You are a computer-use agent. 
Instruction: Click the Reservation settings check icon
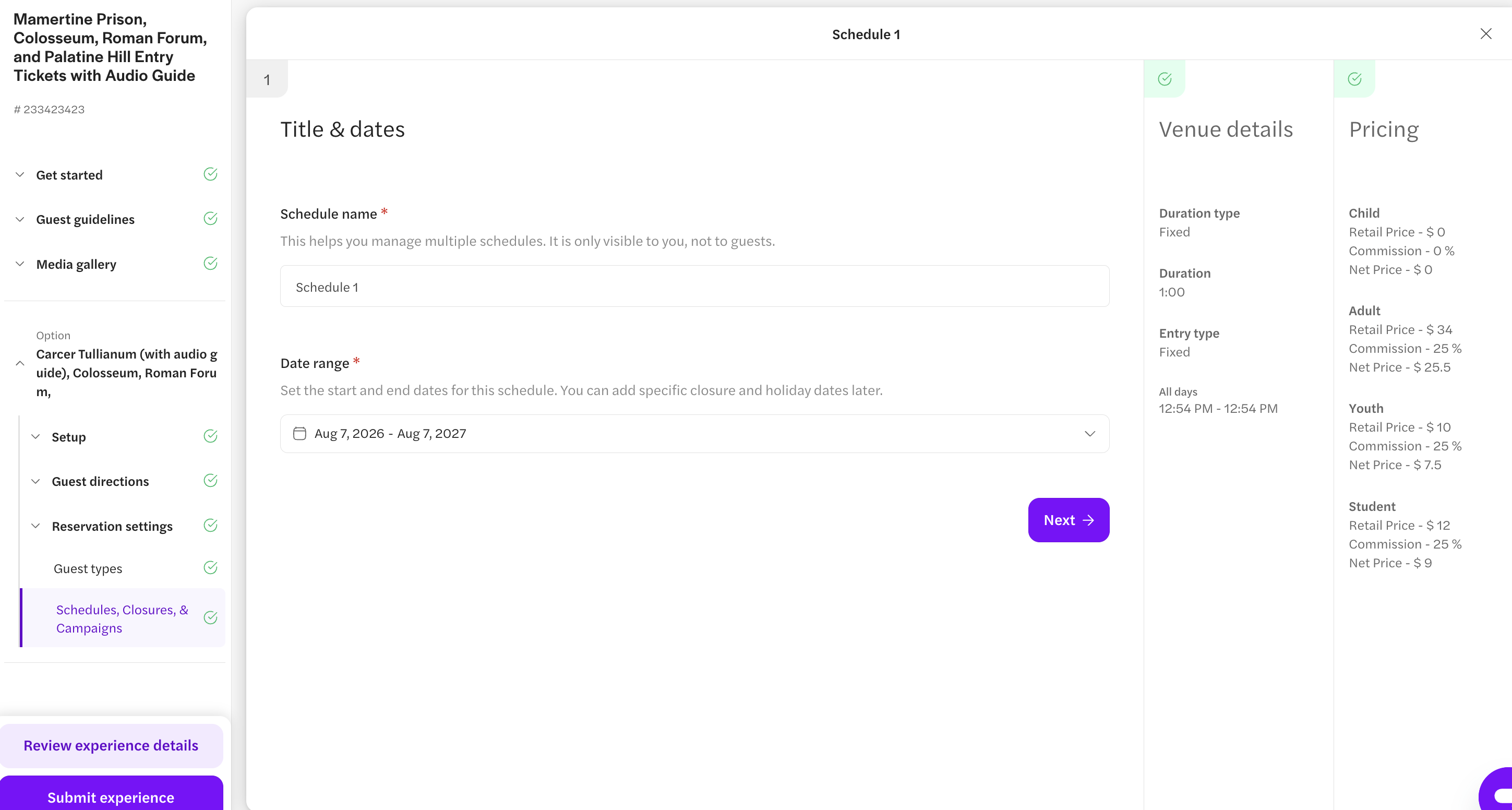(x=210, y=526)
